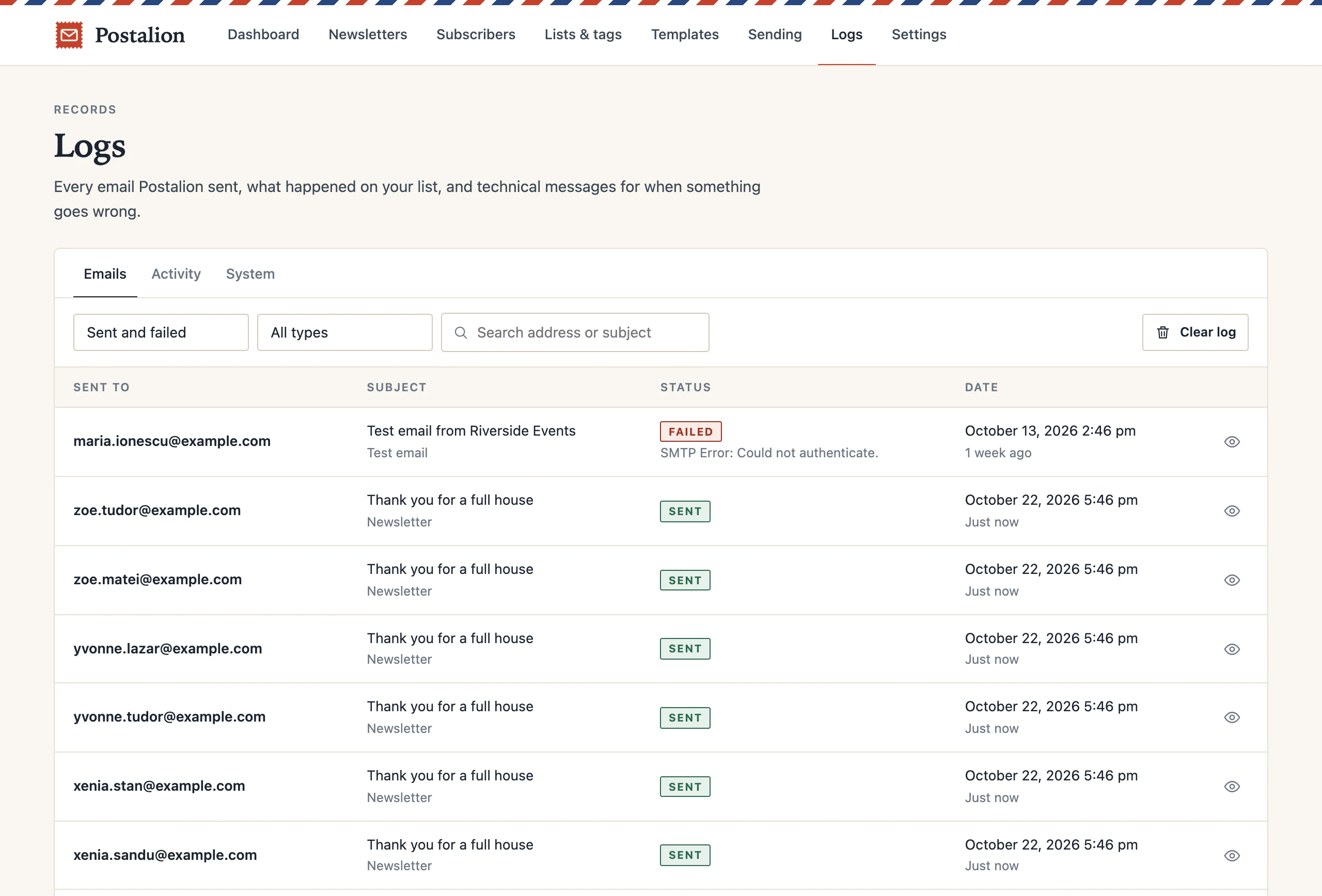Open eye icon for zoe.matei@example.com row

pos(1232,580)
